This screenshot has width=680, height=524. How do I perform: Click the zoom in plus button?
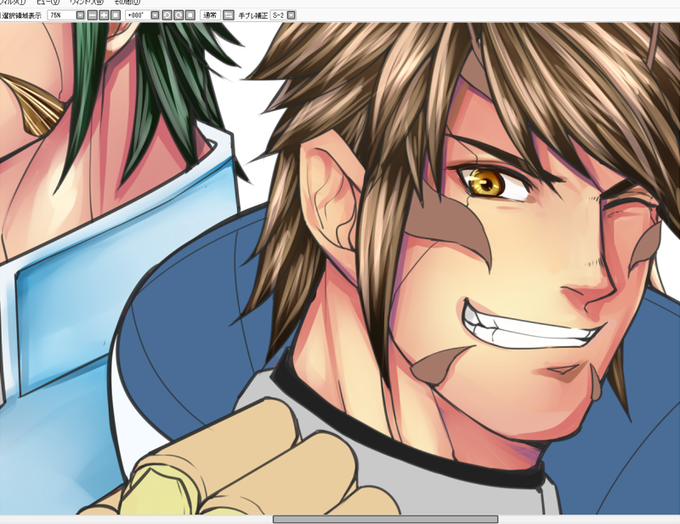[104, 15]
